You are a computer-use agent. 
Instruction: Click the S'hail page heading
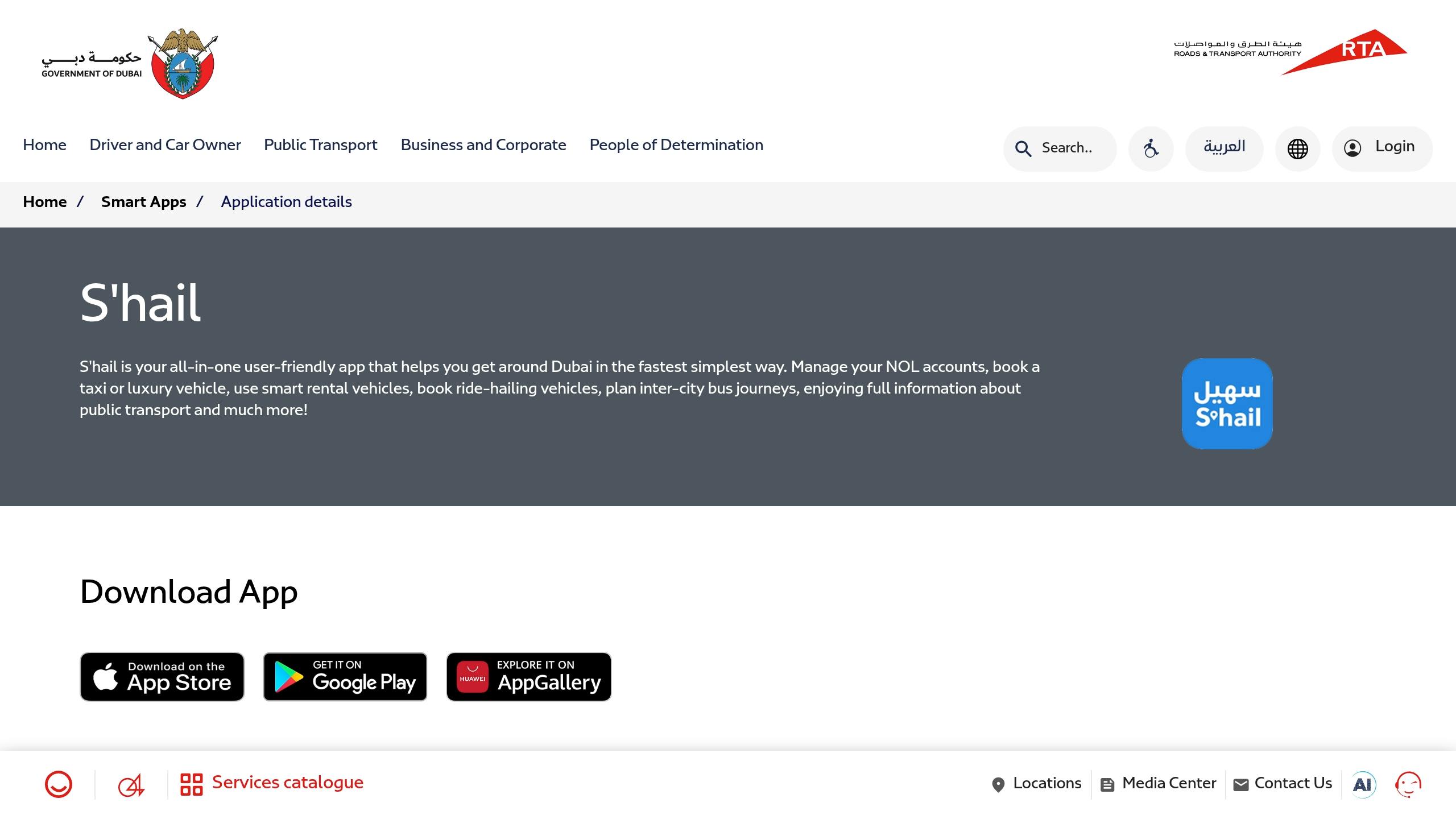click(x=140, y=303)
